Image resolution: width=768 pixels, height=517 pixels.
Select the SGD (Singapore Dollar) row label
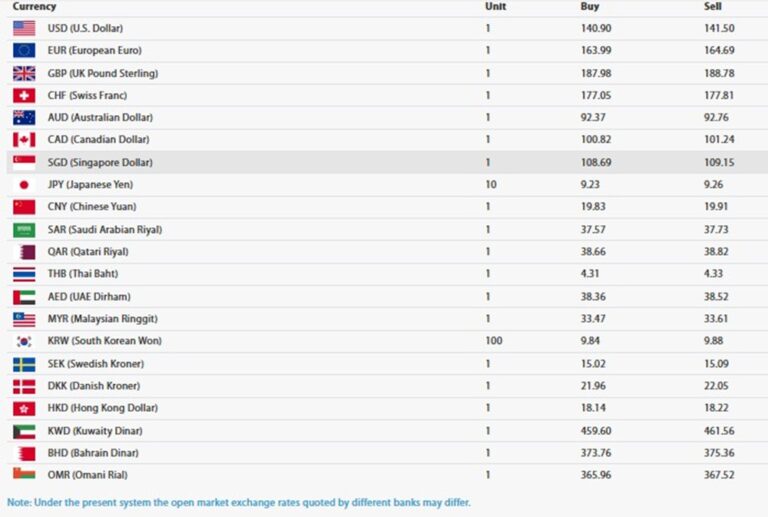tap(100, 162)
